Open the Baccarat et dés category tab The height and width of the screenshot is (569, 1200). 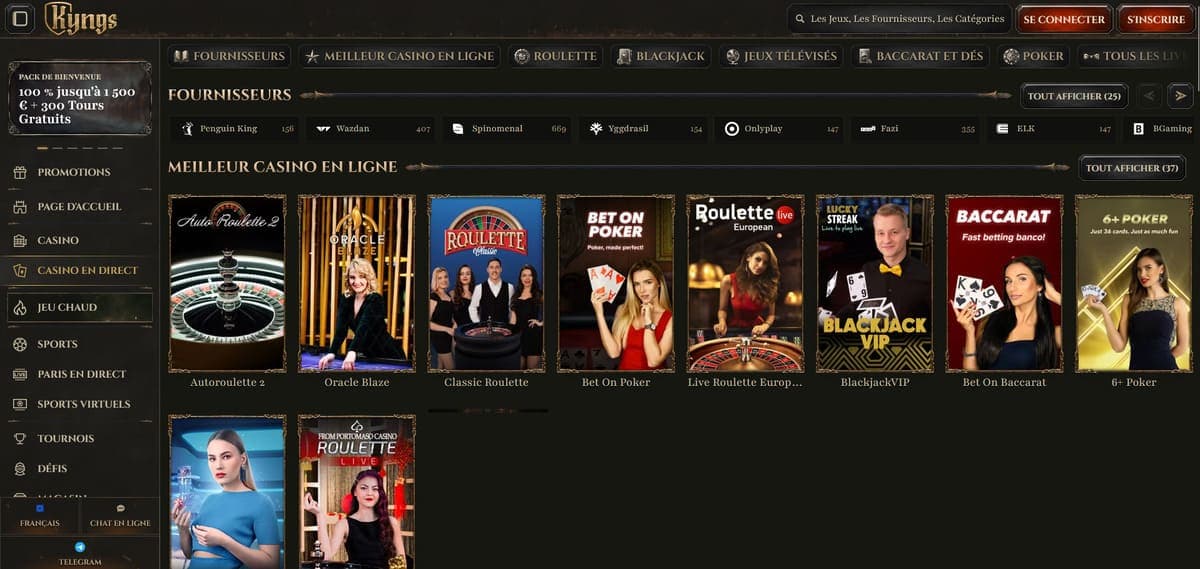coord(920,56)
